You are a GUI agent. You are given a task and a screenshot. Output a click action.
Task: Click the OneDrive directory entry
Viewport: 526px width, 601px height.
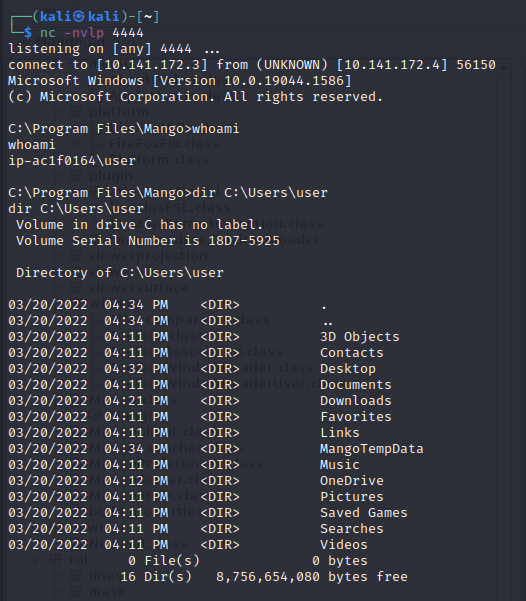tap(352, 481)
